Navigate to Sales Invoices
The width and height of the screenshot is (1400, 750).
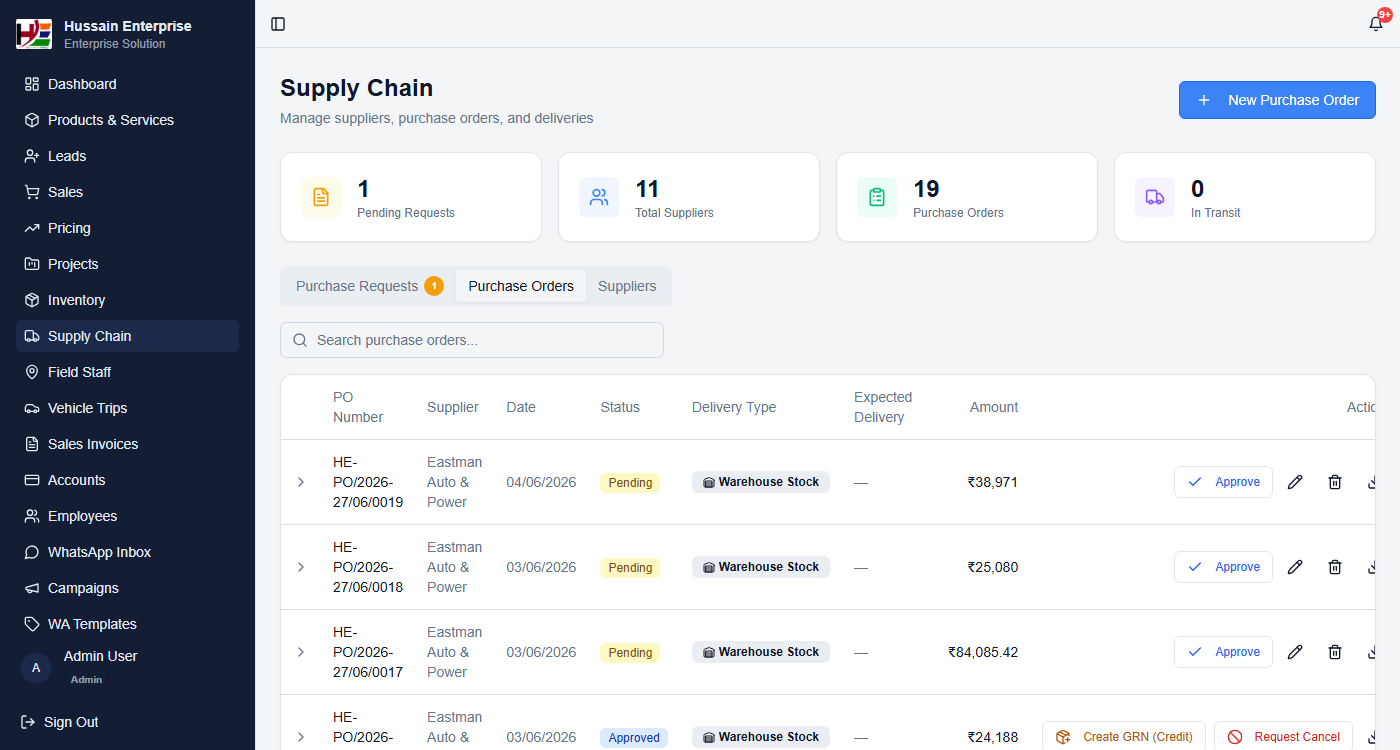pyautogui.click(x=127, y=444)
